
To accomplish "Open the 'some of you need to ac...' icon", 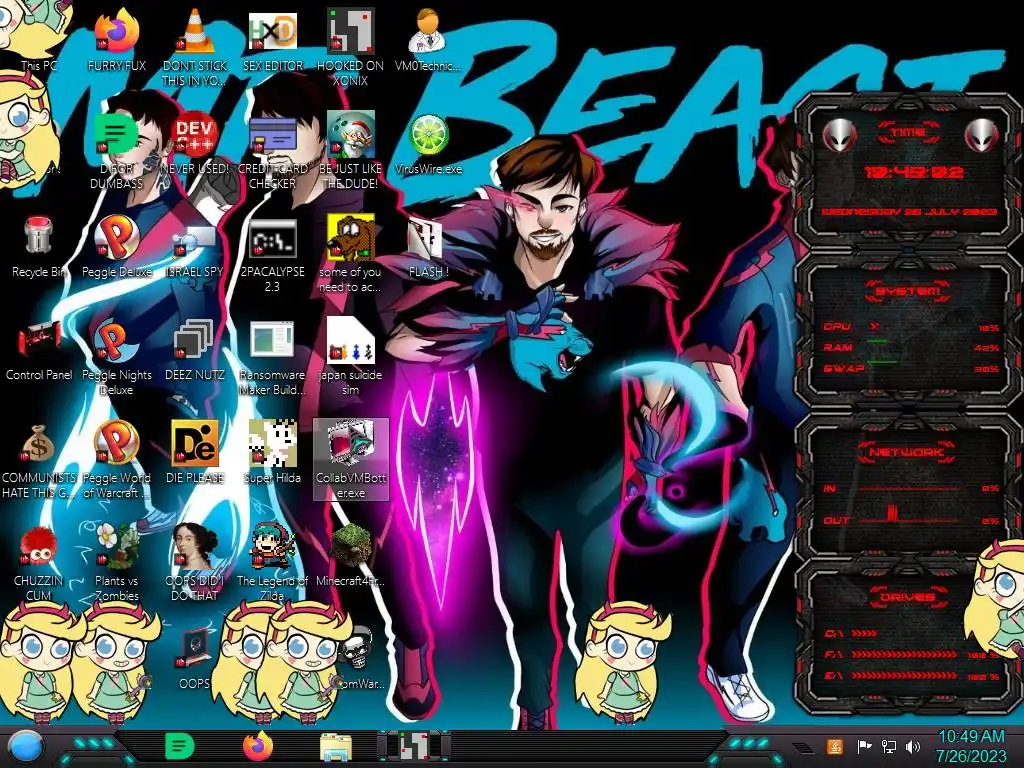I will (351, 253).
